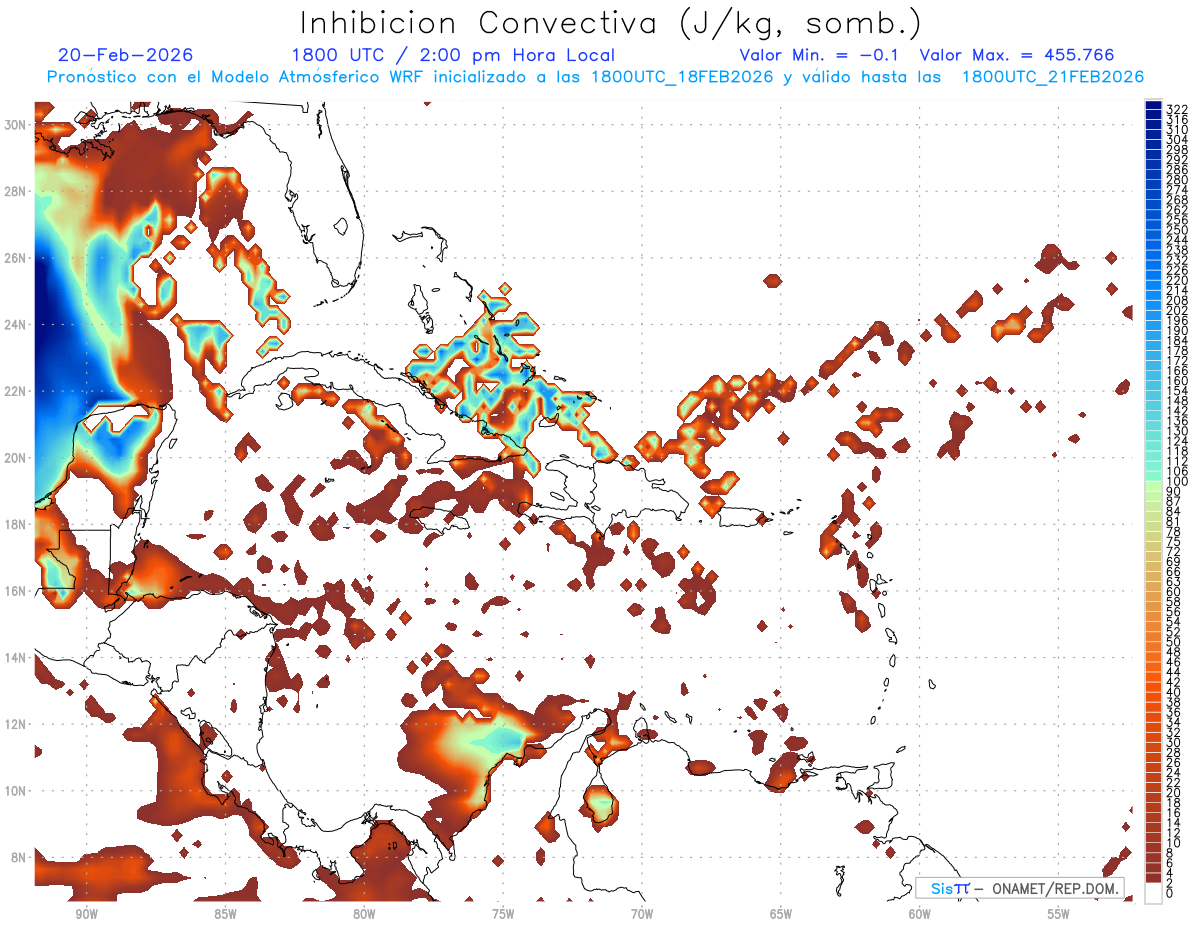Click the 24N latitude label
Viewport: 1200px width, 927px height.
(17, 325)
